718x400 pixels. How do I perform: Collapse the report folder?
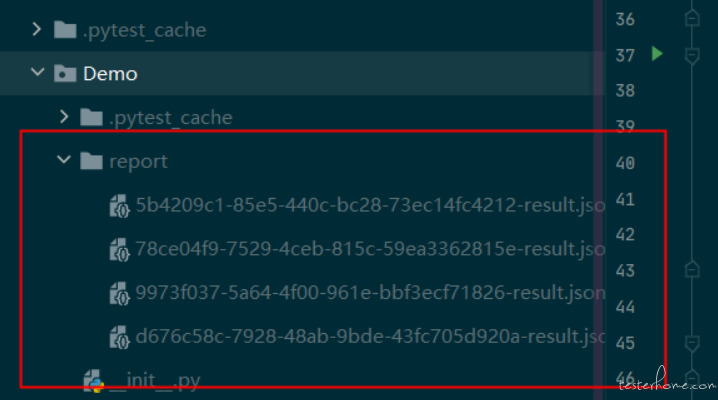(64, 159)
